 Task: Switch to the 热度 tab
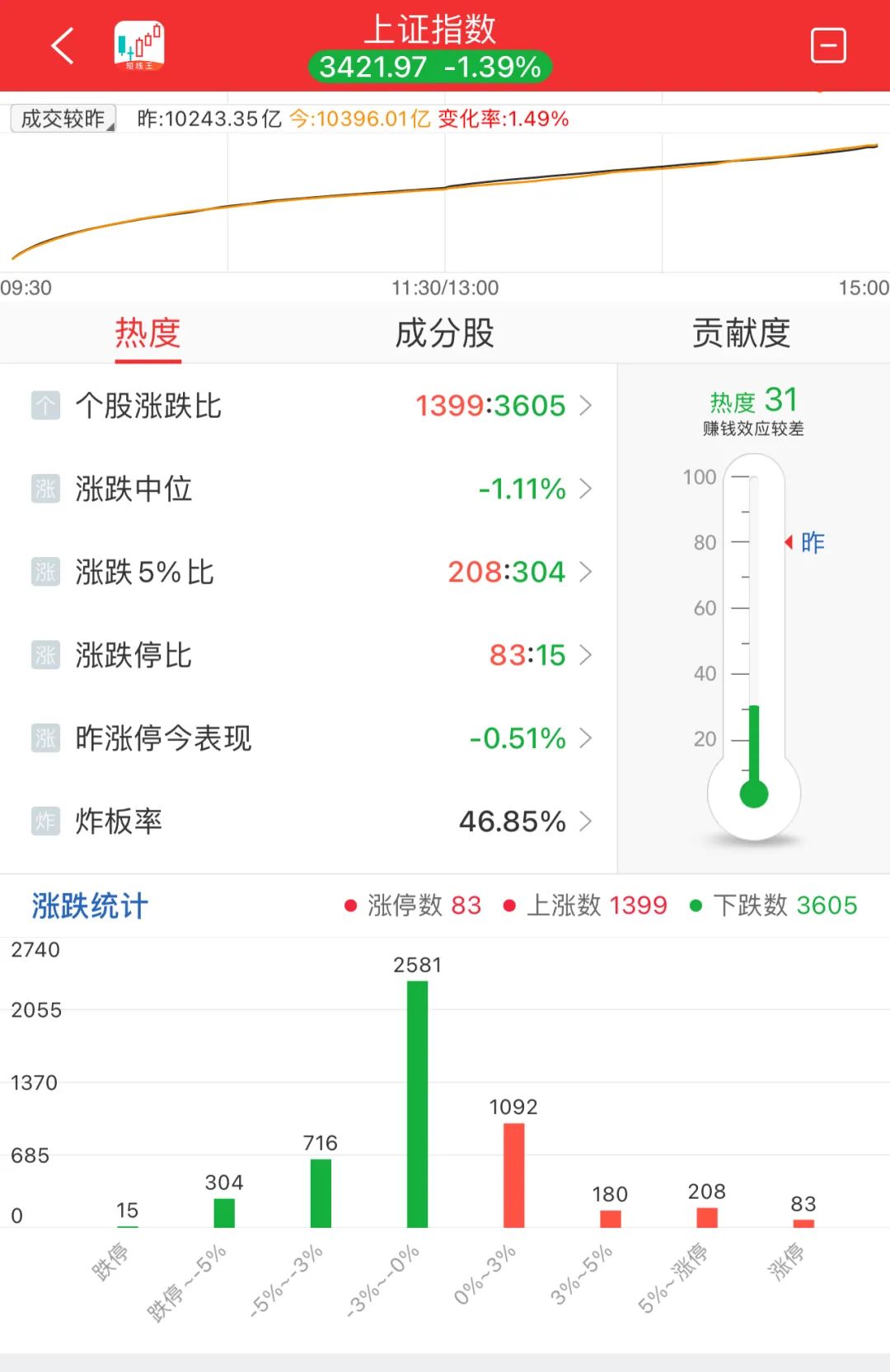point(148,334)
